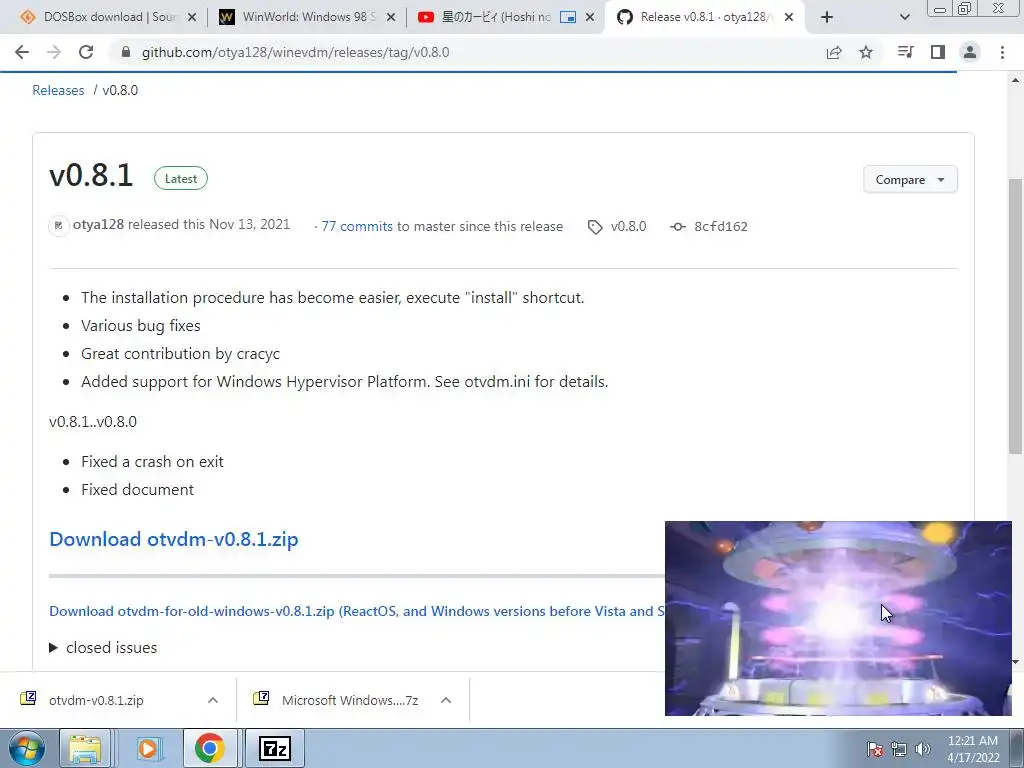
Task: Click the Action Center flag tray icon
Action: point(875,749)
